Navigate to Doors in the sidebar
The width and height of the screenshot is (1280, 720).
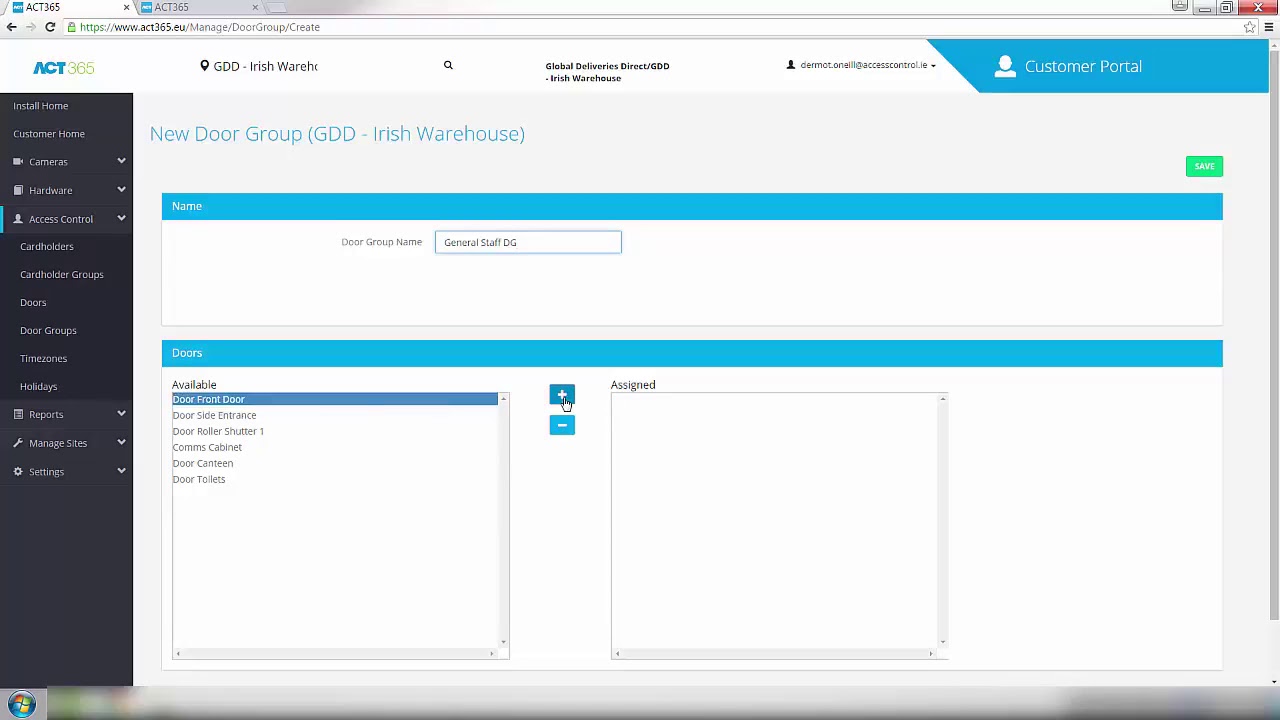[x=33, y=303]
